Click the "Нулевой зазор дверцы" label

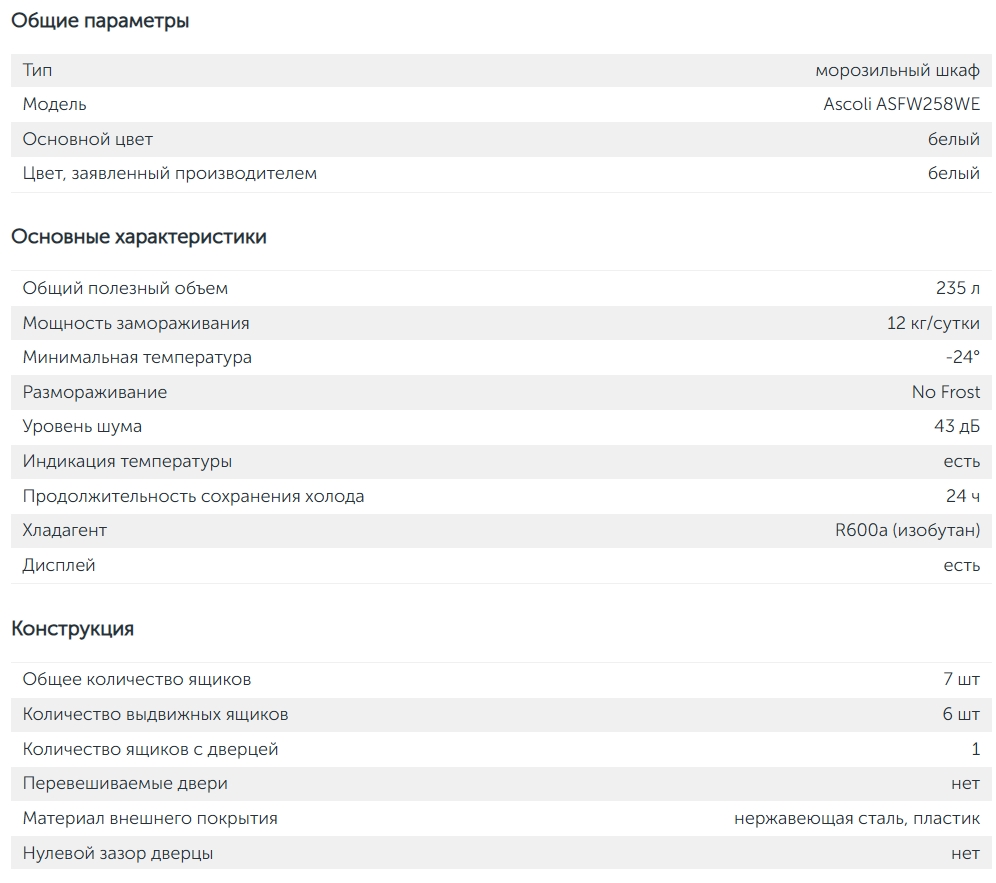tap(118, 853)
